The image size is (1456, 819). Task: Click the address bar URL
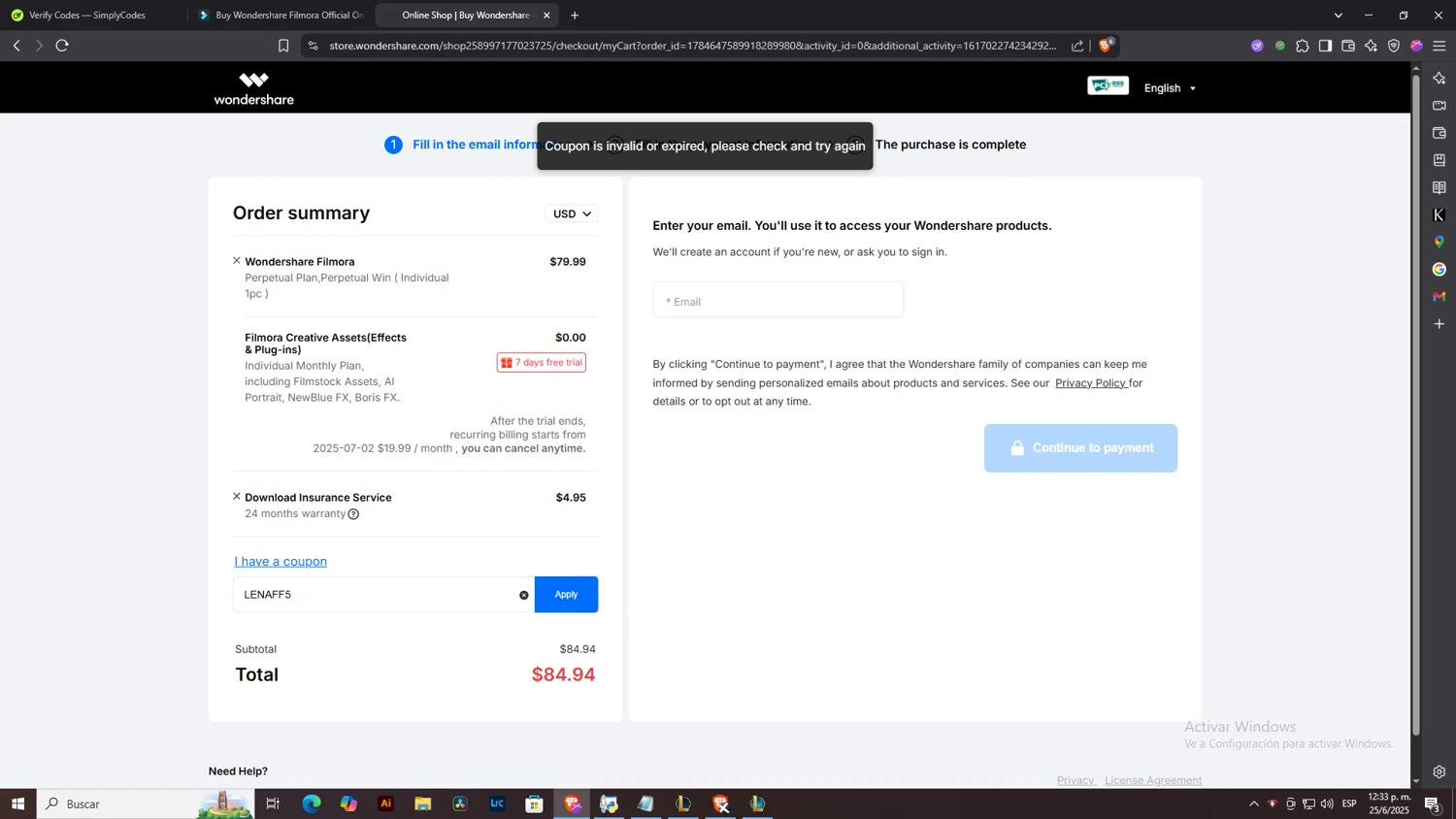click(692, 46)
